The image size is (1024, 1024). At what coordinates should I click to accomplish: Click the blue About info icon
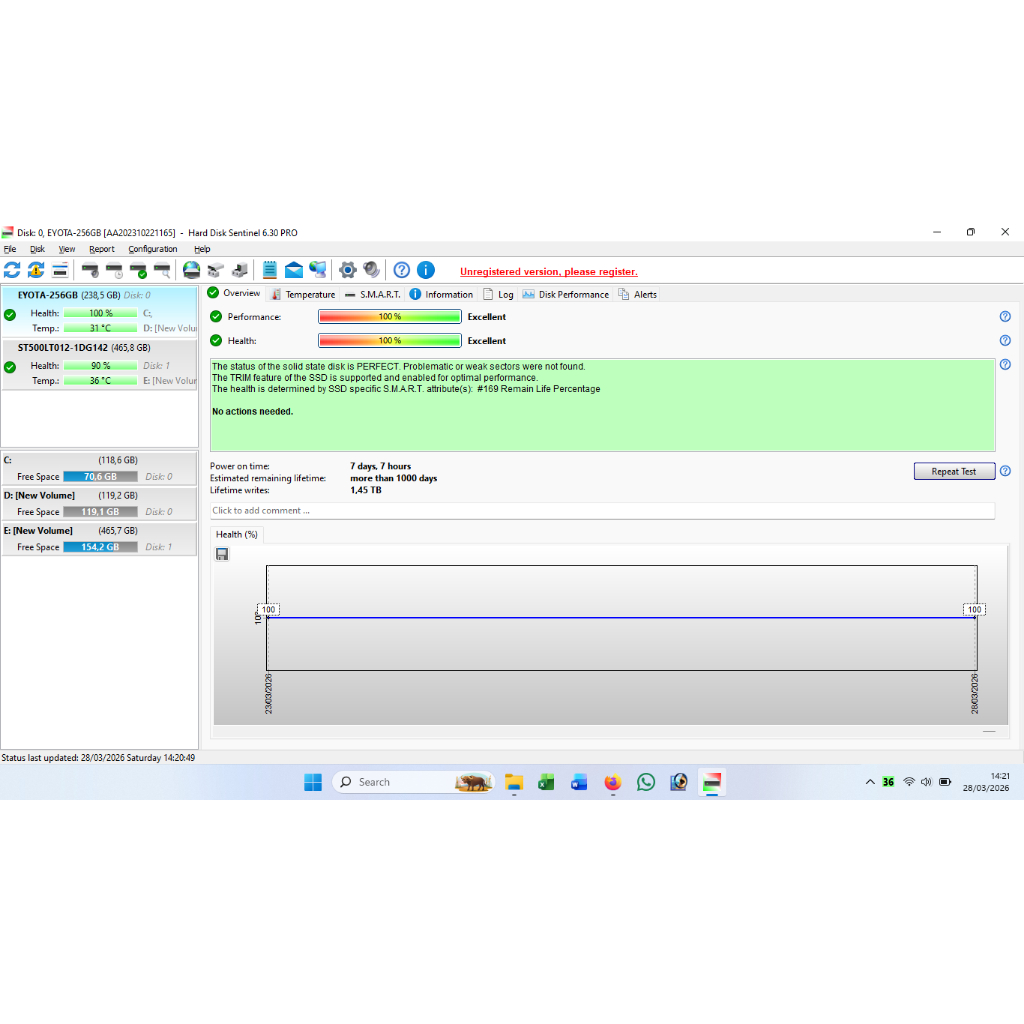click(426, 270)
